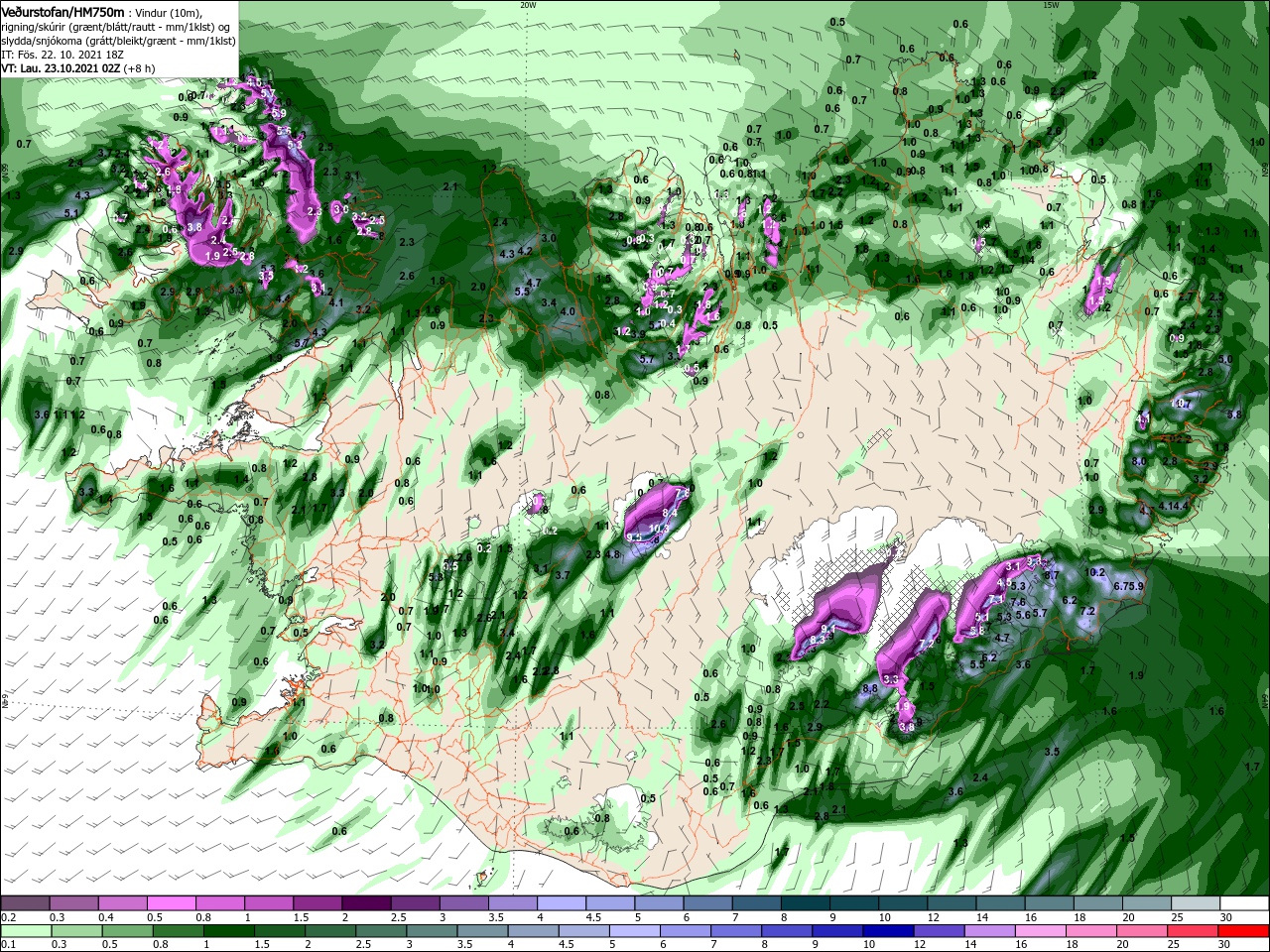
Task: Select the bright pink 0.5 snow swatch
Action: pos(171,903)
